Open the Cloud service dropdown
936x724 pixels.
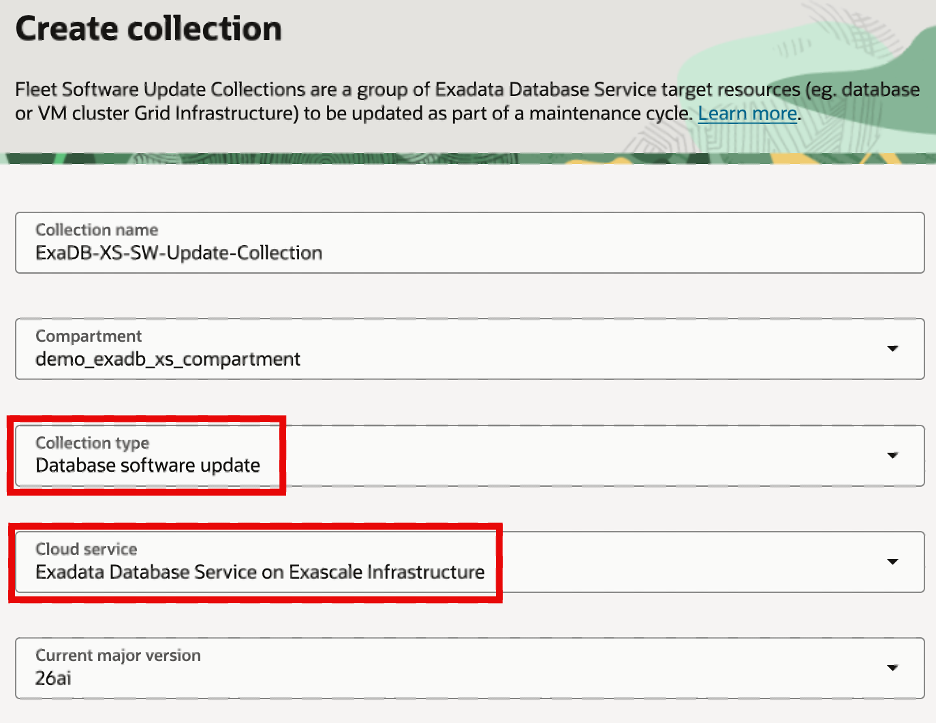click(470, 562)
